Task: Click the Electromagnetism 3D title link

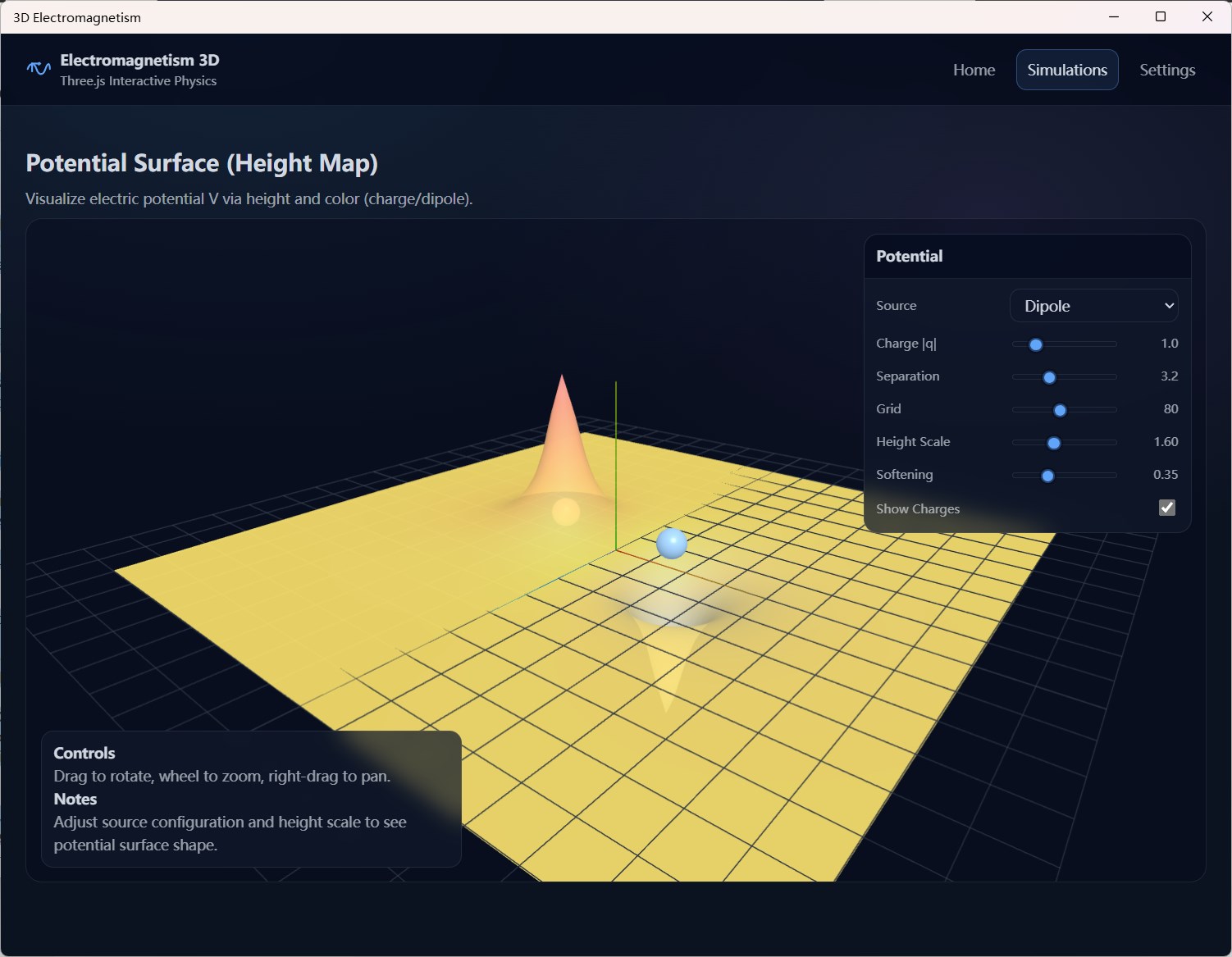Action: 139,60
